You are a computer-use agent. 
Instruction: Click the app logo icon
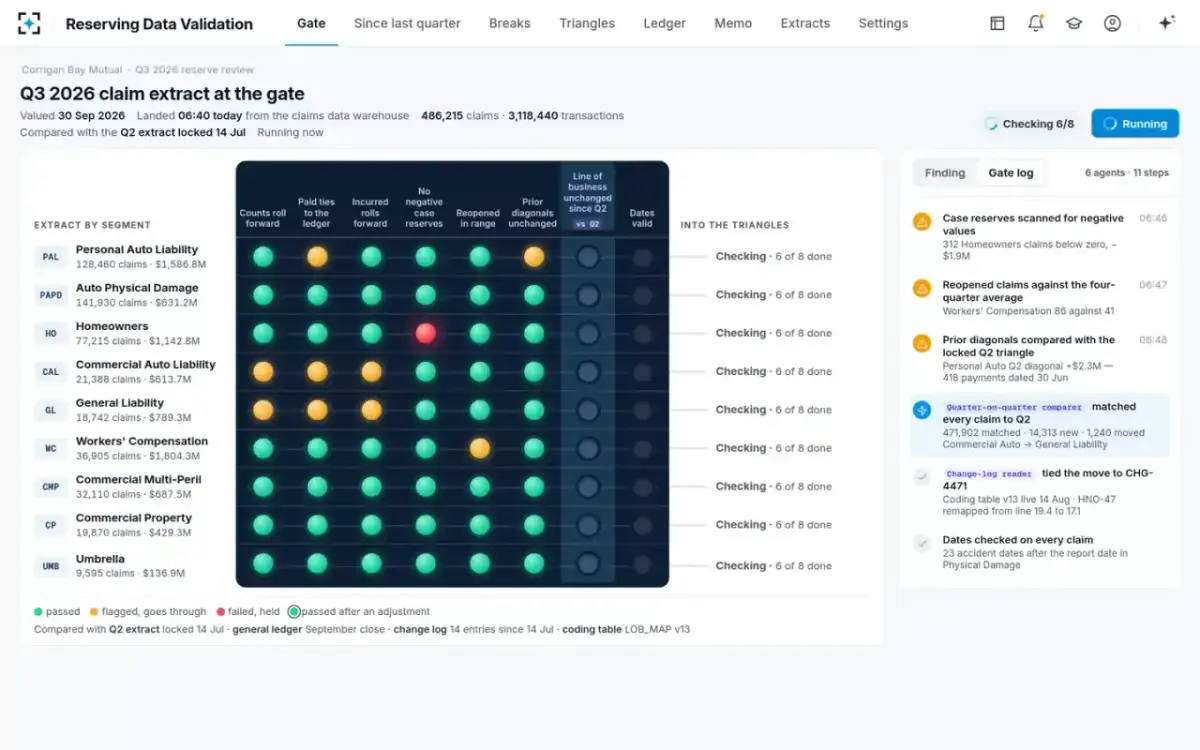(29, 23)
